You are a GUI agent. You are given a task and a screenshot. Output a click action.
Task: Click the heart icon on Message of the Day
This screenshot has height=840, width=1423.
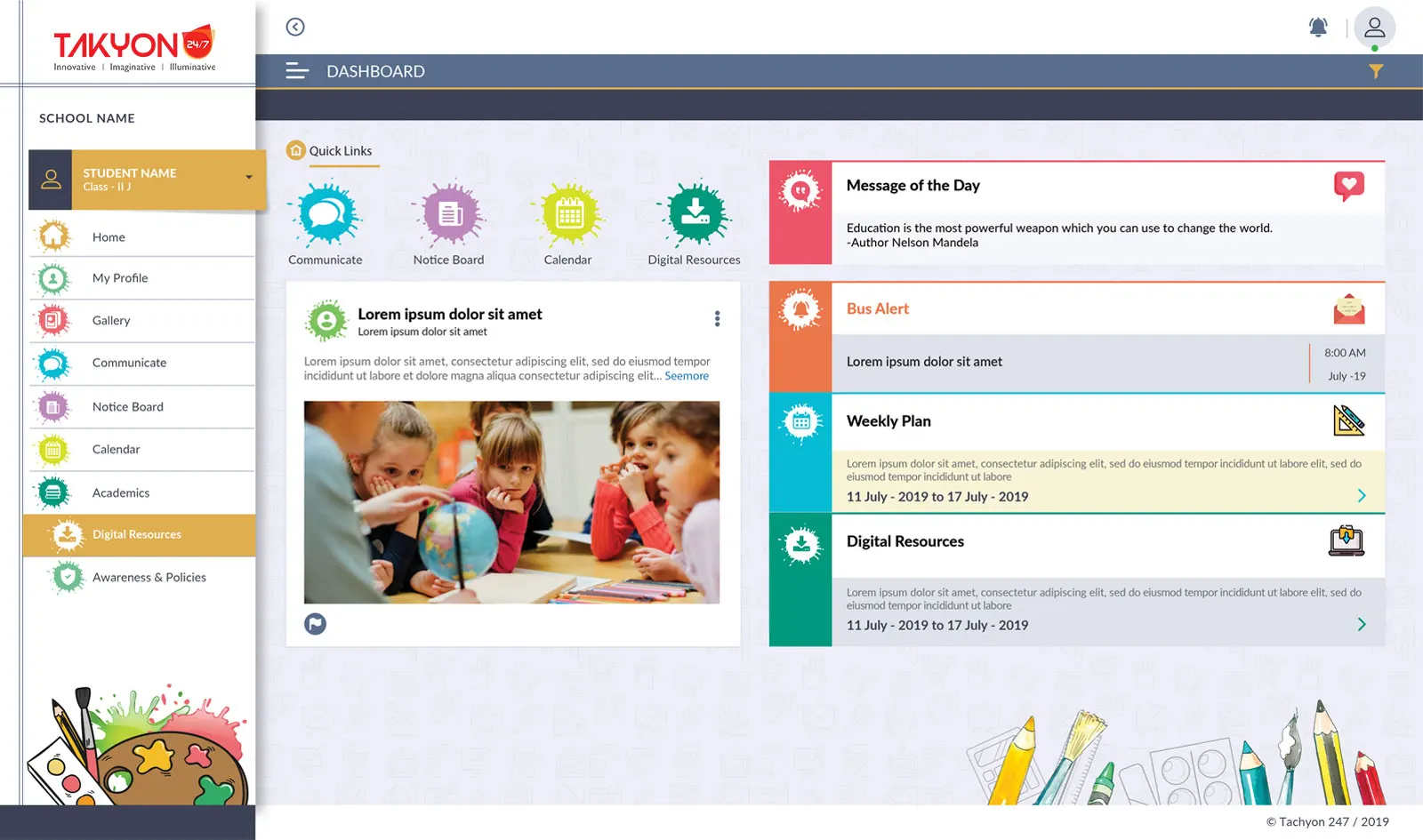pos(1348,186)
